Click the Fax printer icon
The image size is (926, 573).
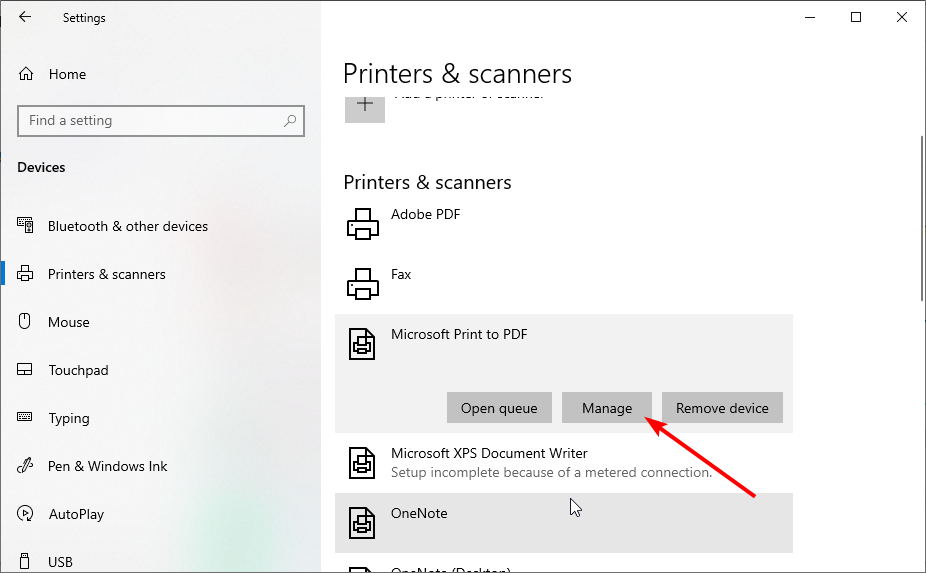(363, 284)
